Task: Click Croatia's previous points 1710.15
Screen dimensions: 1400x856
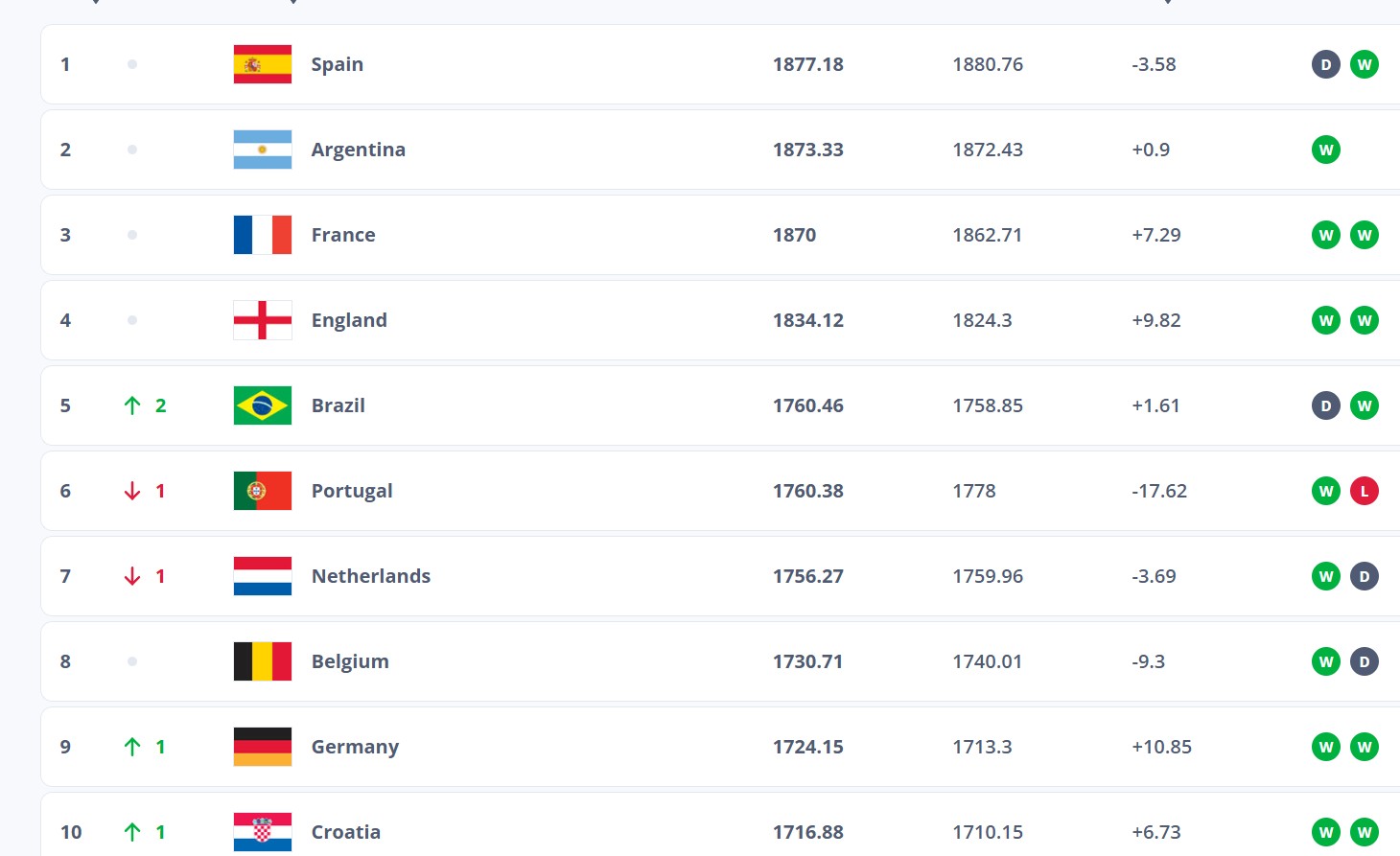Action: [987, 832]
